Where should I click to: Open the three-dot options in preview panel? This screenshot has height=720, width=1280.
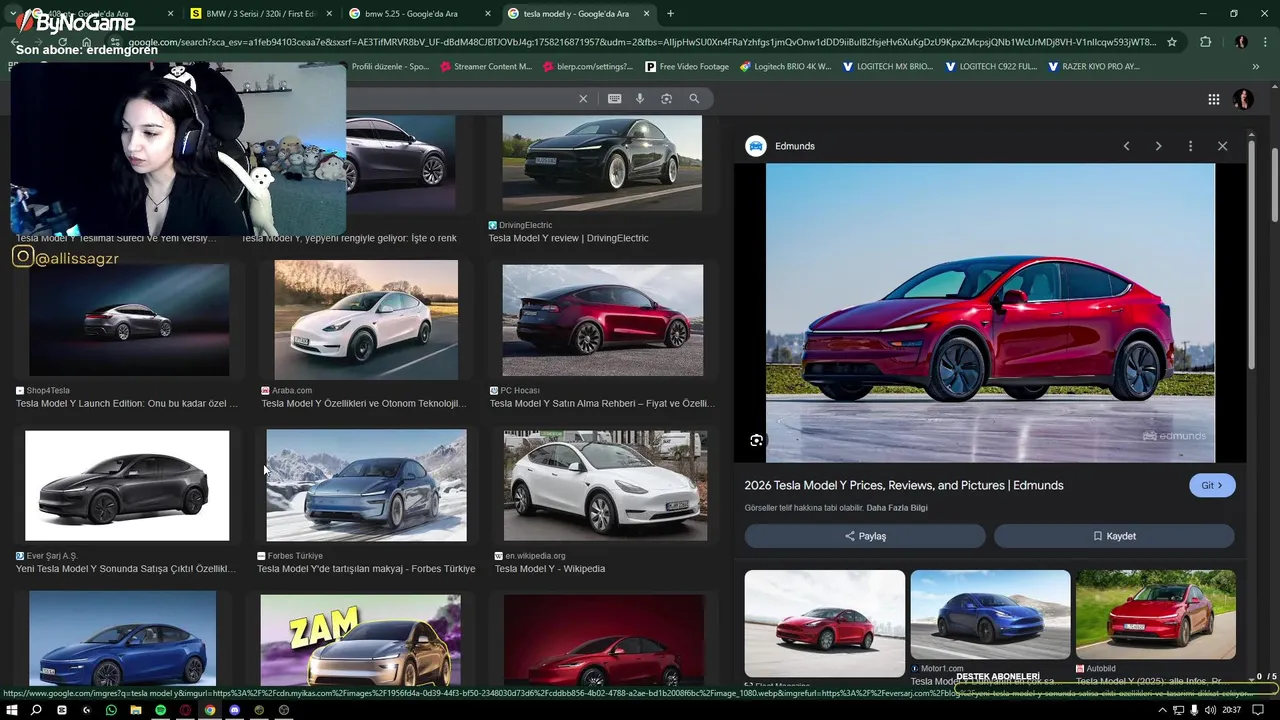[1190, 146]
